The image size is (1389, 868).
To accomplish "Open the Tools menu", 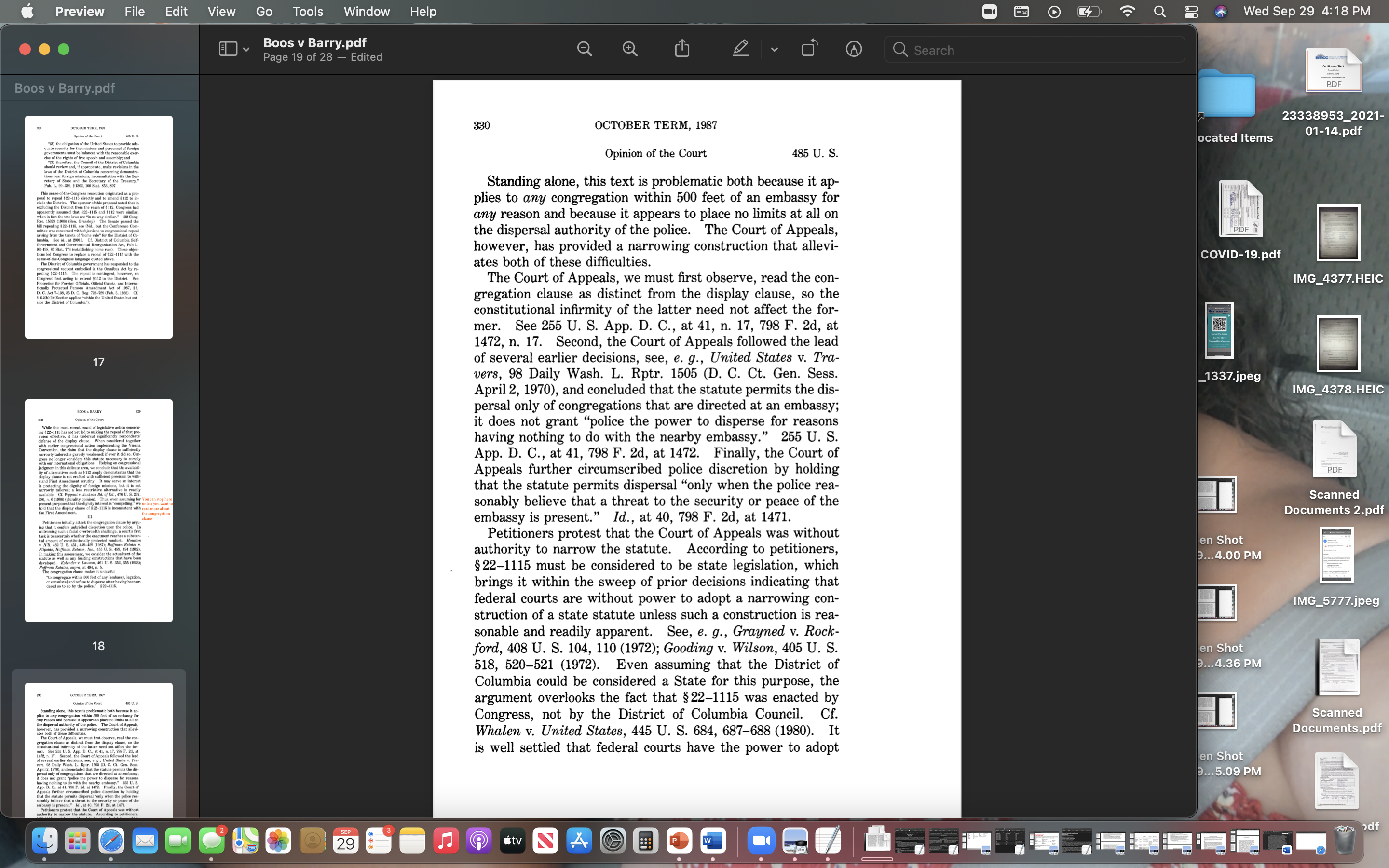I will click(x=308, y=12).
